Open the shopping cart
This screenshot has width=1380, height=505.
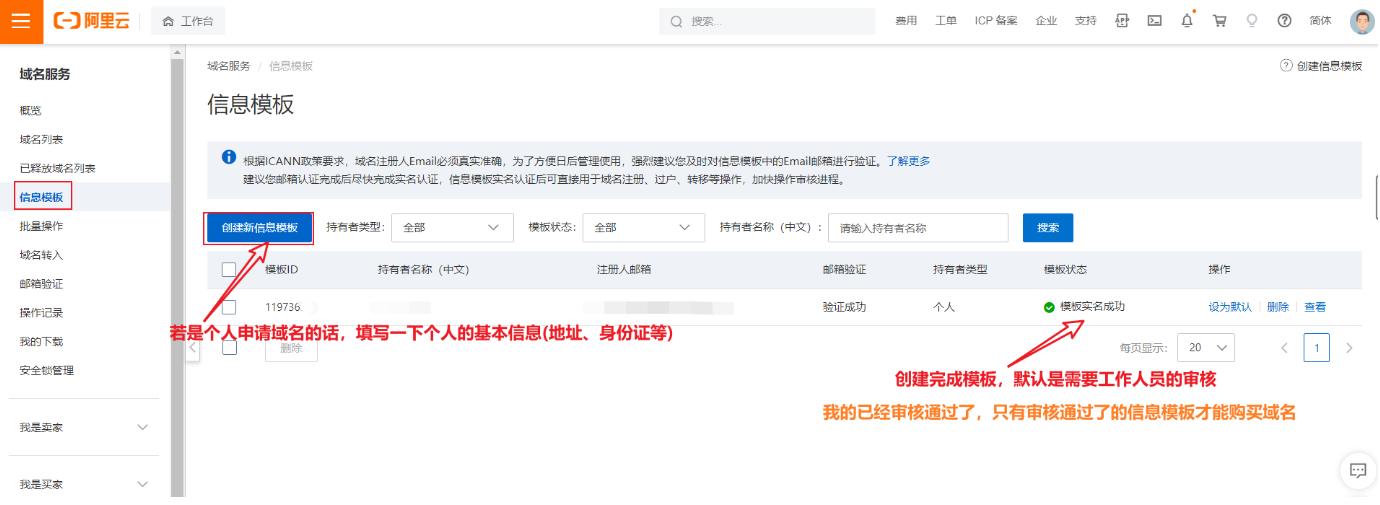pyautogui.click(x=1219, y=21)
